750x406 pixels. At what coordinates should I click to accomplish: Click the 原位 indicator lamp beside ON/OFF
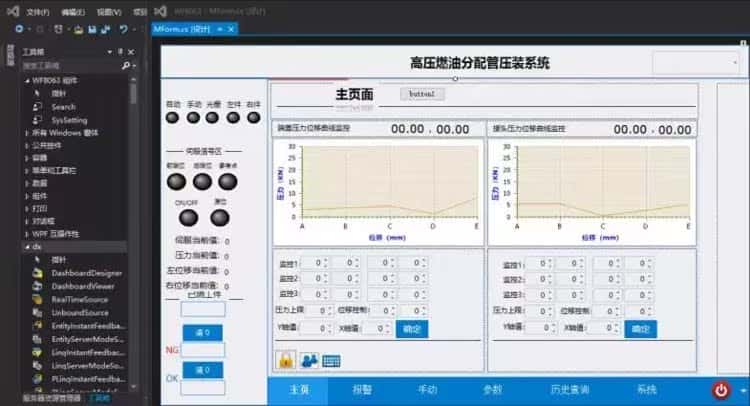tap(220, 218)
